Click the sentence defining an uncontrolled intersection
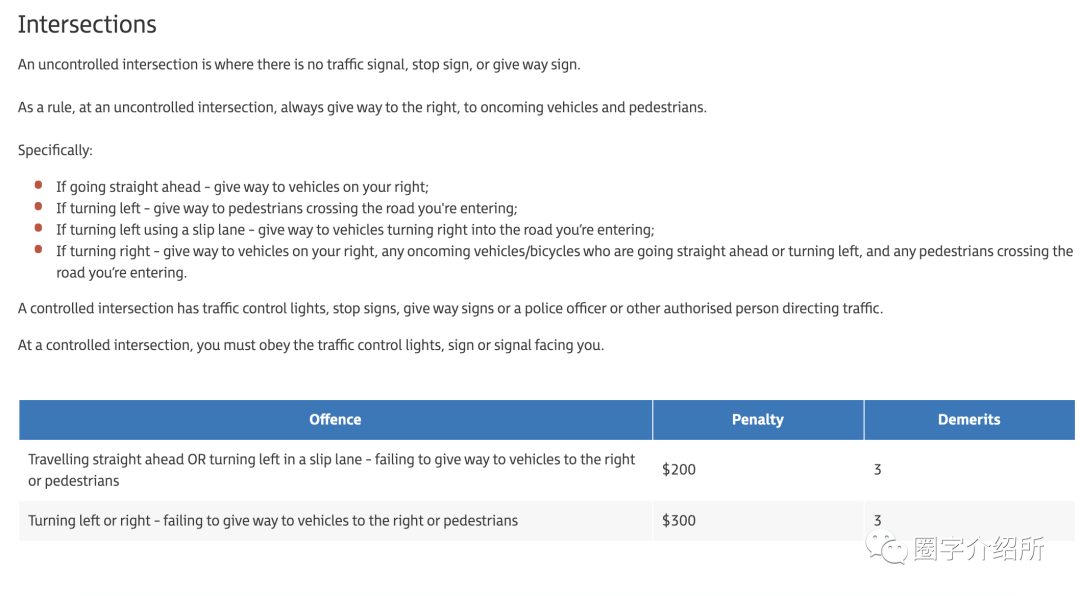 click(299, 64)
